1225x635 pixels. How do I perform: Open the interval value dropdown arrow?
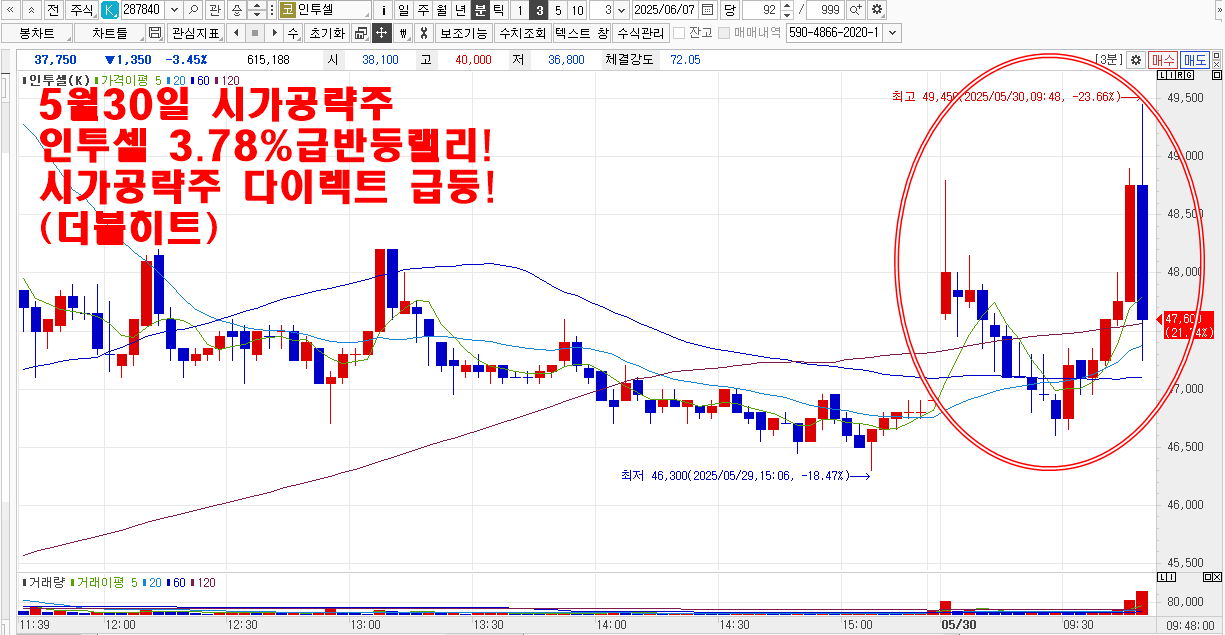623,10
